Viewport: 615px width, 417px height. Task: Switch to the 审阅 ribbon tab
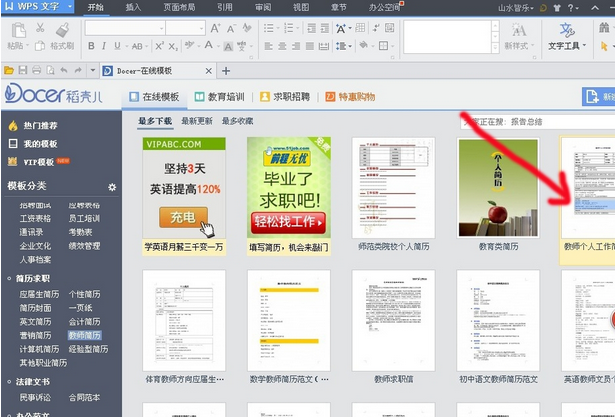pos(263,7)
